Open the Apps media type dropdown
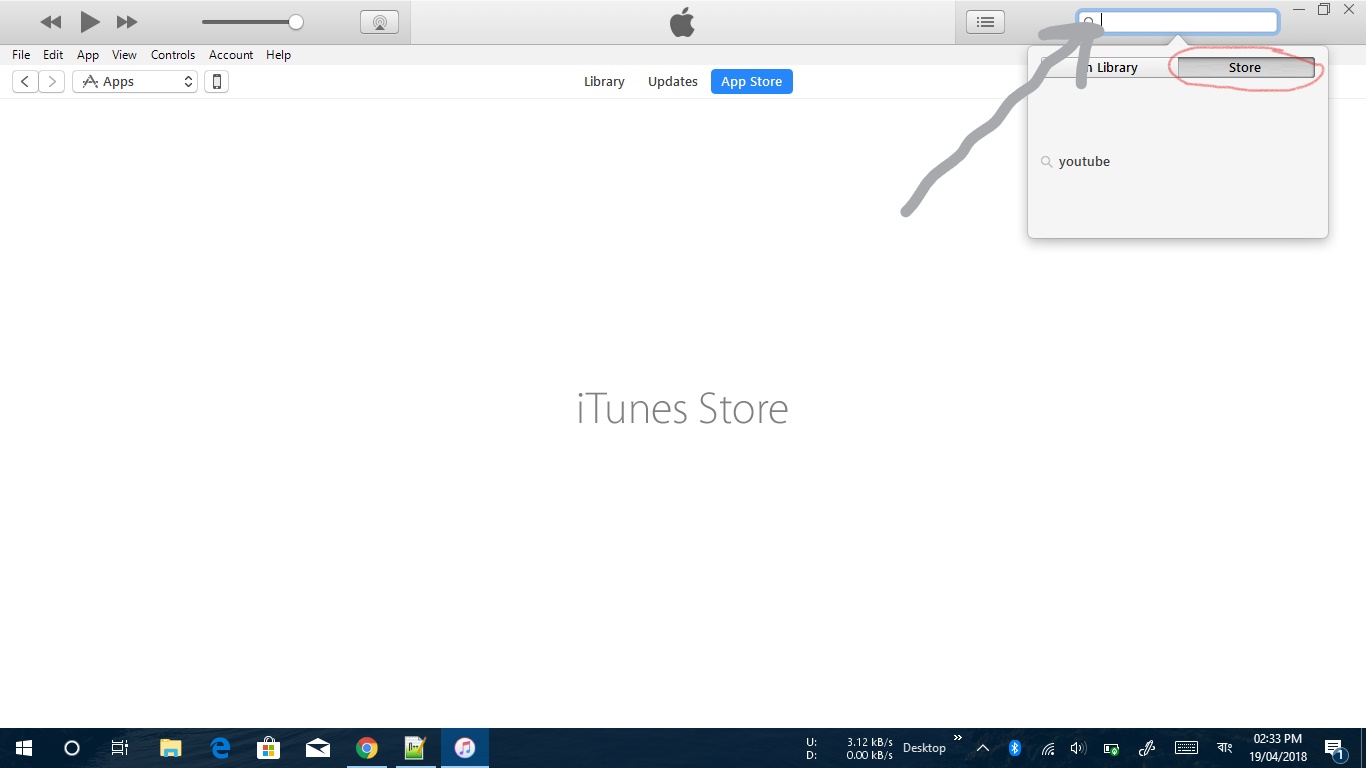This screenshot has height=768, width=1366. pyautogui.click(x=135, y=82)
